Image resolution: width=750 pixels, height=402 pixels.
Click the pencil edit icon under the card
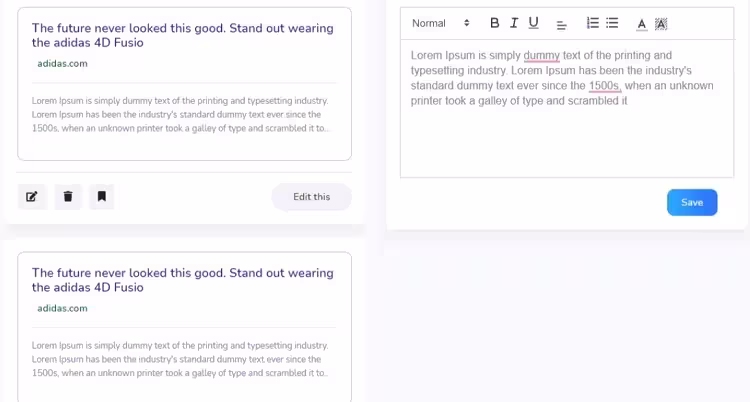pos(32,197)
